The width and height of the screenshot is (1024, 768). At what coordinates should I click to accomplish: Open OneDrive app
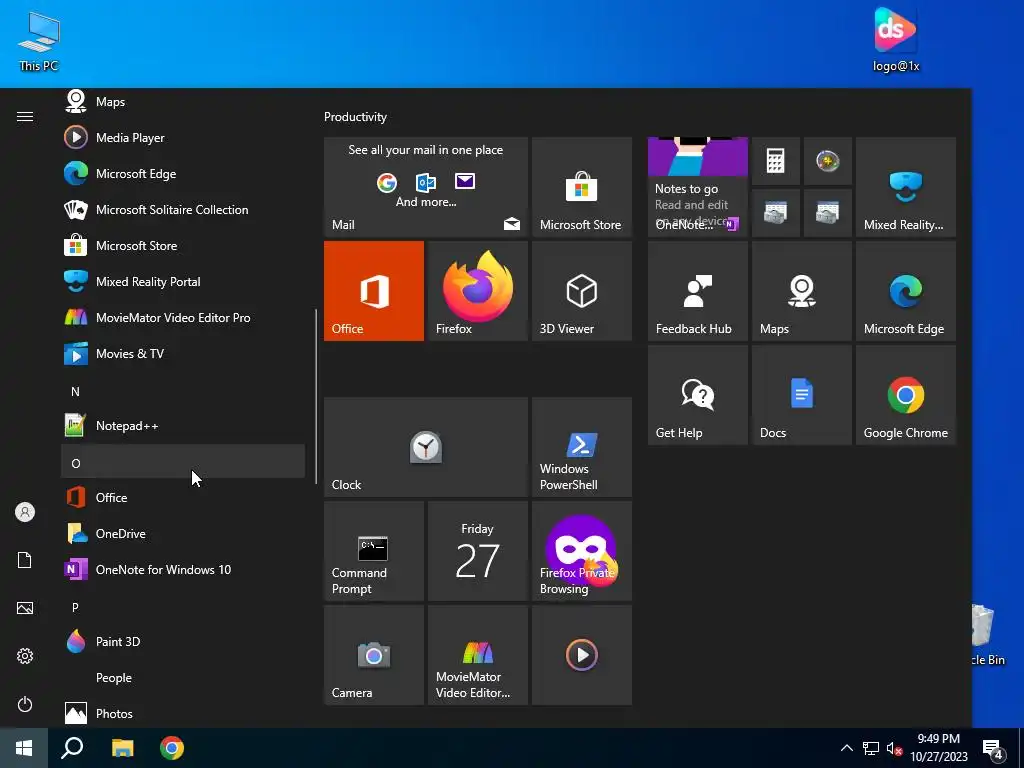[x=183, y=534]
